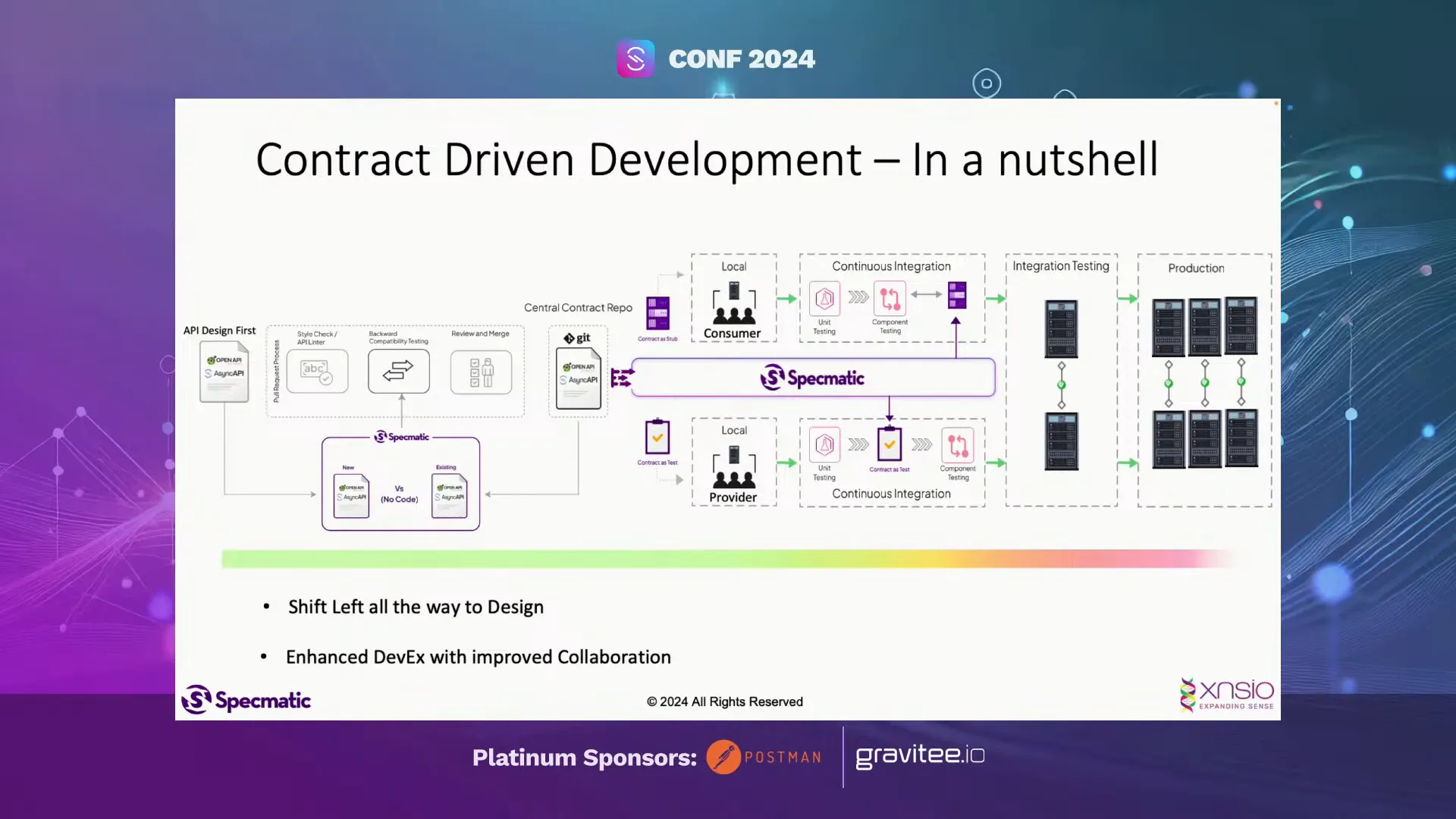Click the Existing spec document icon
This screenshot has width=1456, height=819.
coord(450,495)
